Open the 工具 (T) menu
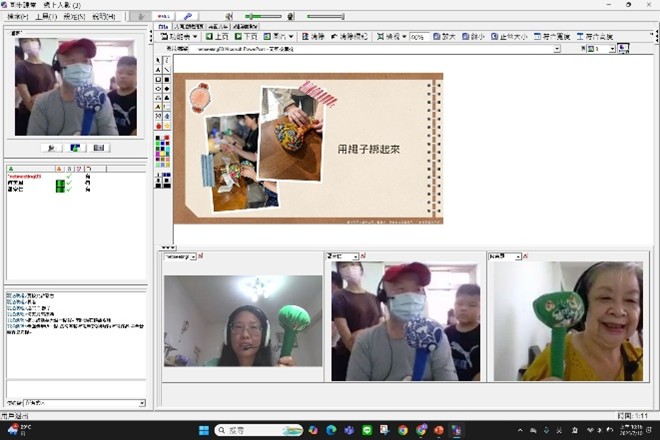This screenshot has width=660, height=440. [x=46, y=16]
